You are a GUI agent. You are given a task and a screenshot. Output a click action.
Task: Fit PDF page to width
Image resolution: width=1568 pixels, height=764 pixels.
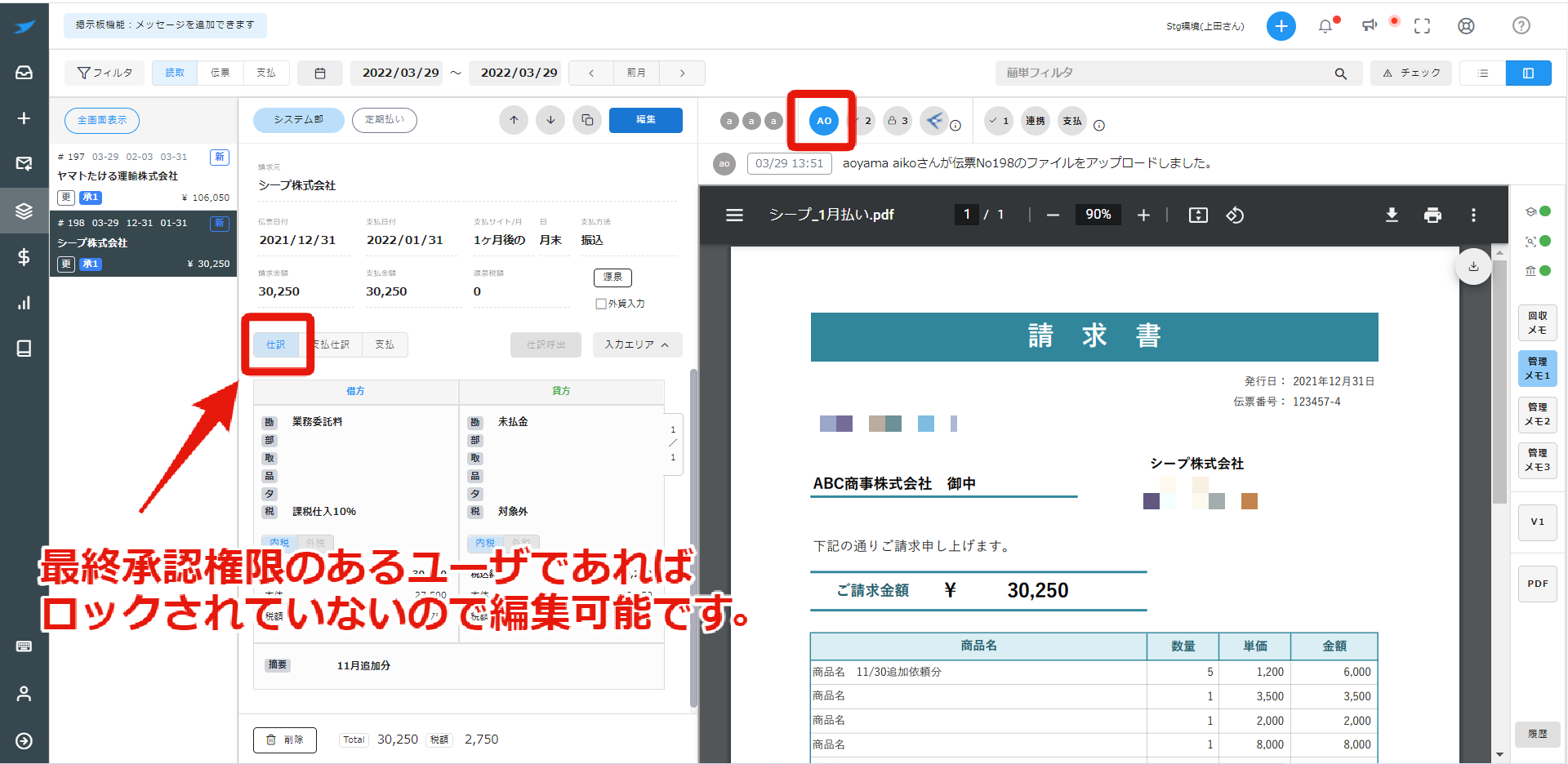click(x=1198, y=215)
